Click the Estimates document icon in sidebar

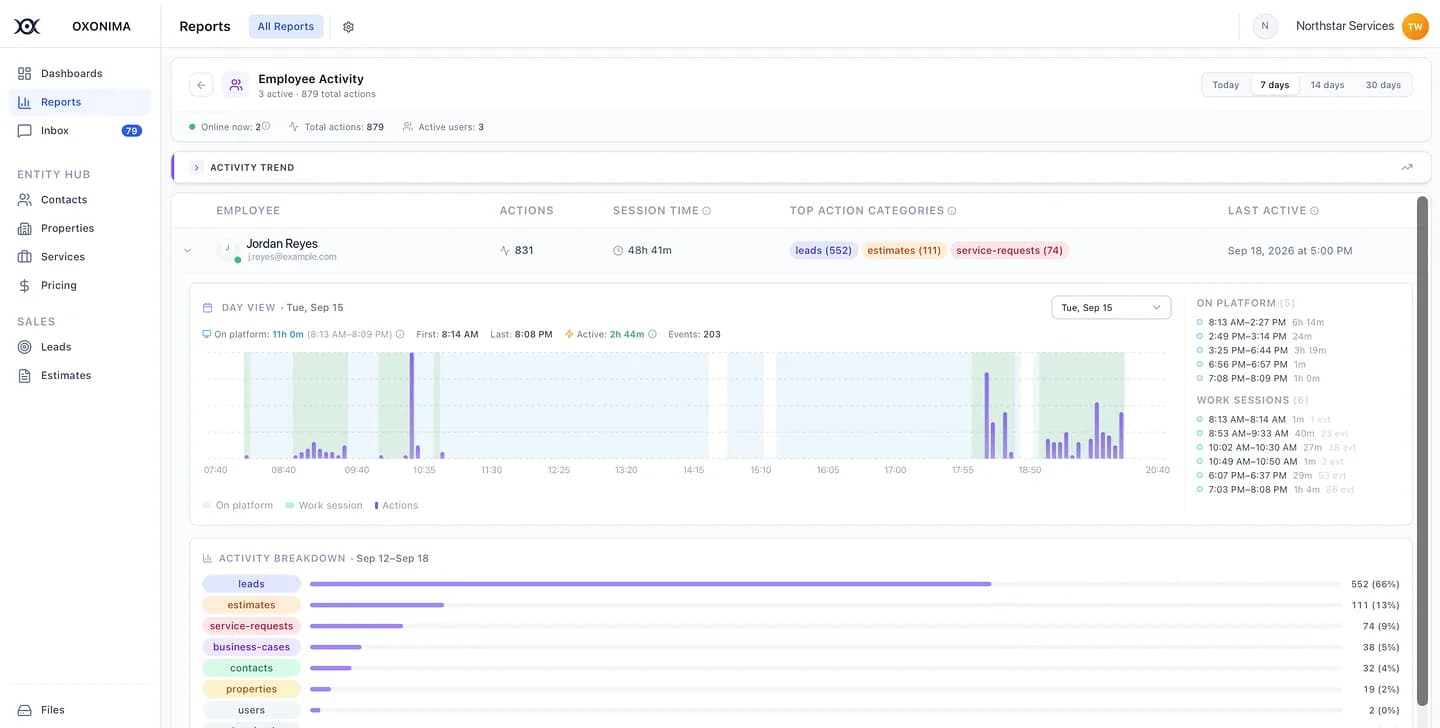pyautogui.click(x=25, y=375)
